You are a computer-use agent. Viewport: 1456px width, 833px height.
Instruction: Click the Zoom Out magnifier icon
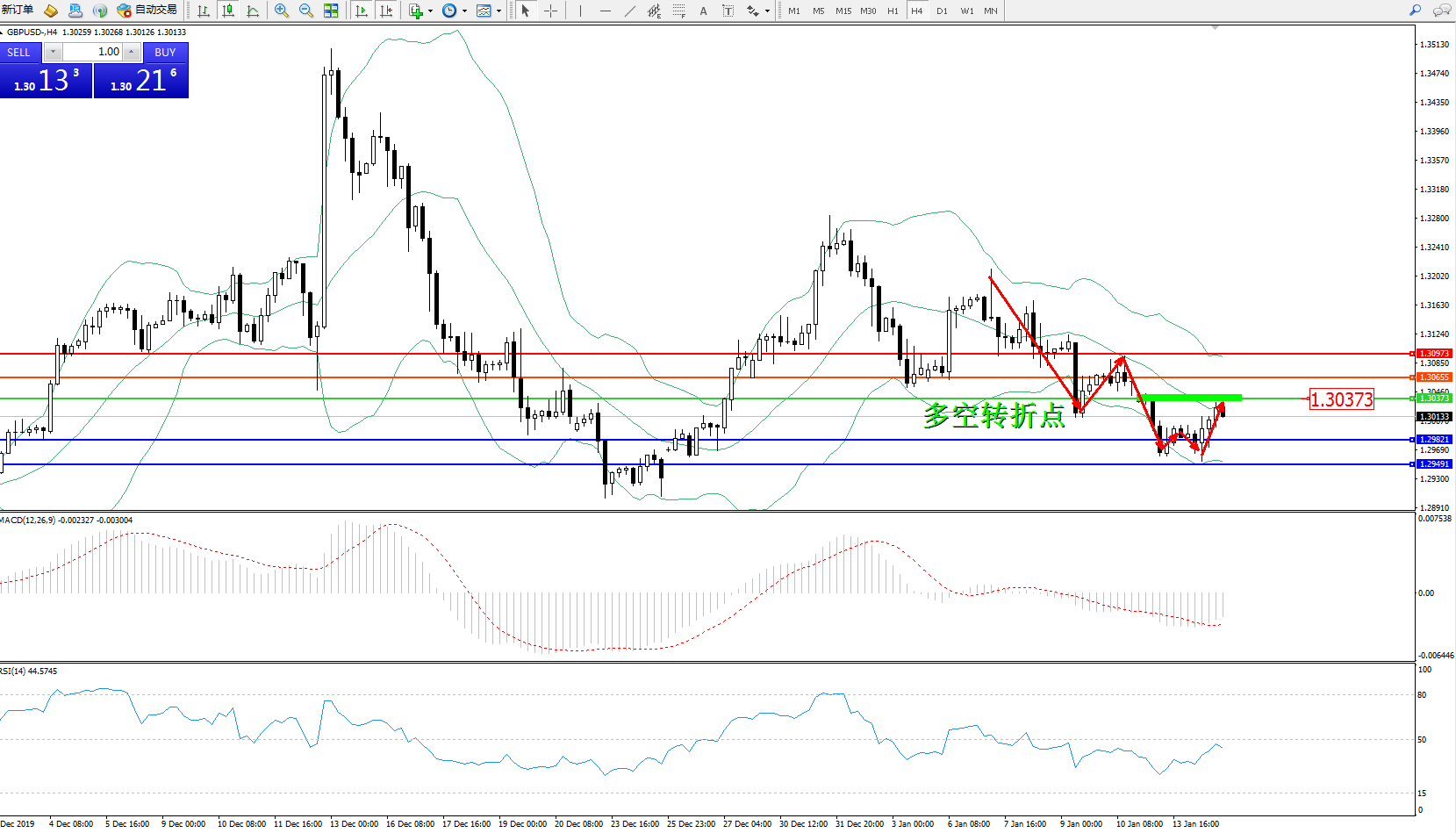pyautogui.click(x=306, y=11)
